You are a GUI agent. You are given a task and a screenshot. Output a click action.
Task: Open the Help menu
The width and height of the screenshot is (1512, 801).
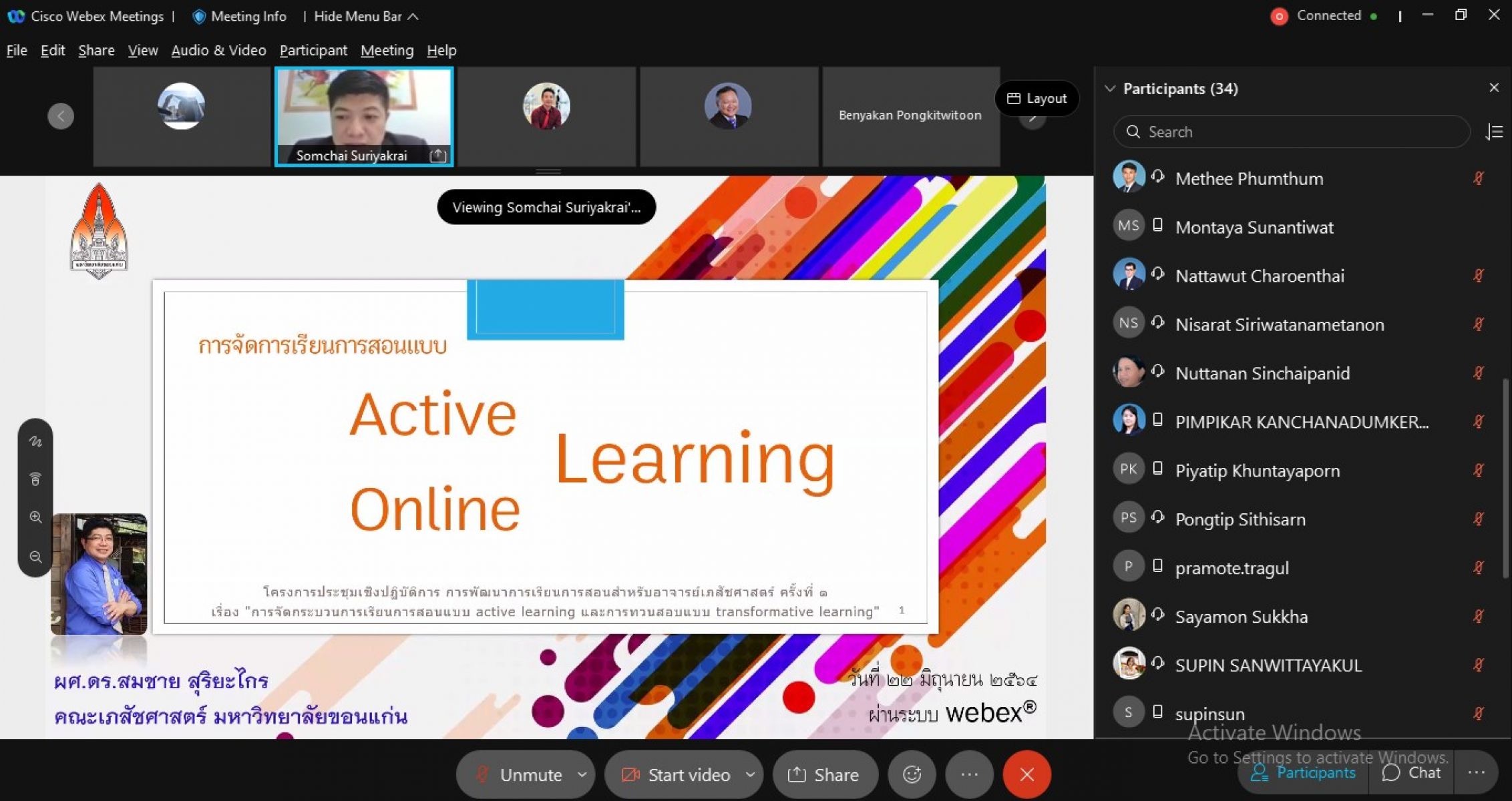(x=441, y=50)
